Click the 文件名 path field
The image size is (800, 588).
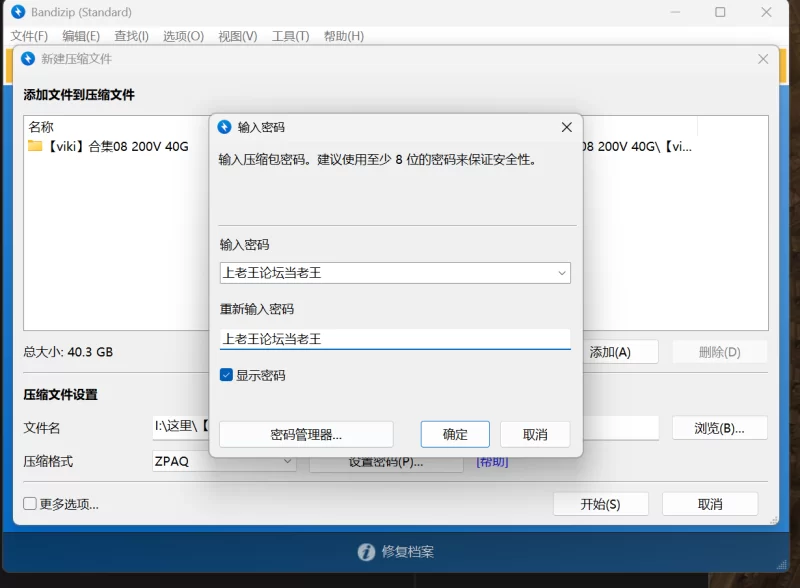click(x=181, y=426)
